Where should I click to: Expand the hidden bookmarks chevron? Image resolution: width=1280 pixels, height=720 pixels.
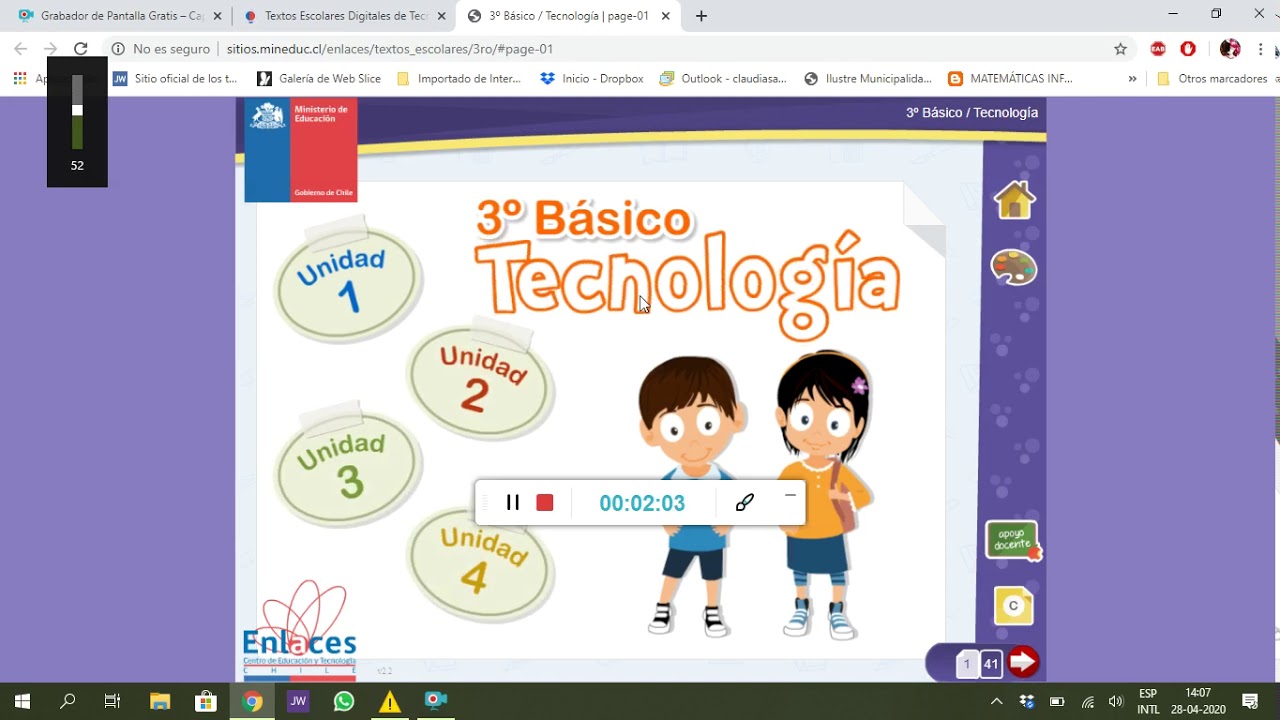click(1132, 78)
